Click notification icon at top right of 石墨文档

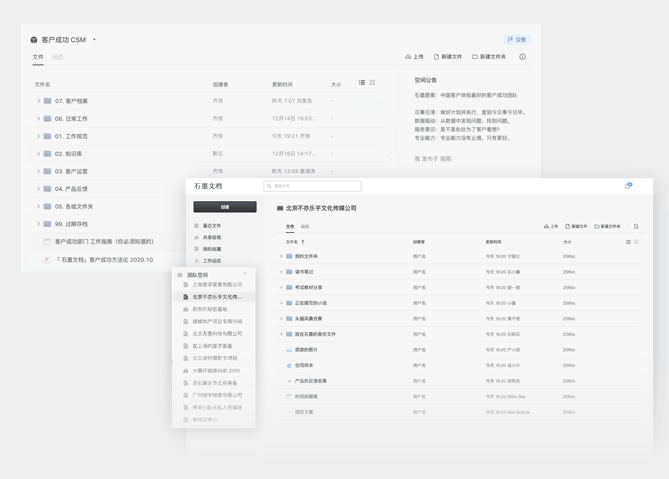coord(628,186)
